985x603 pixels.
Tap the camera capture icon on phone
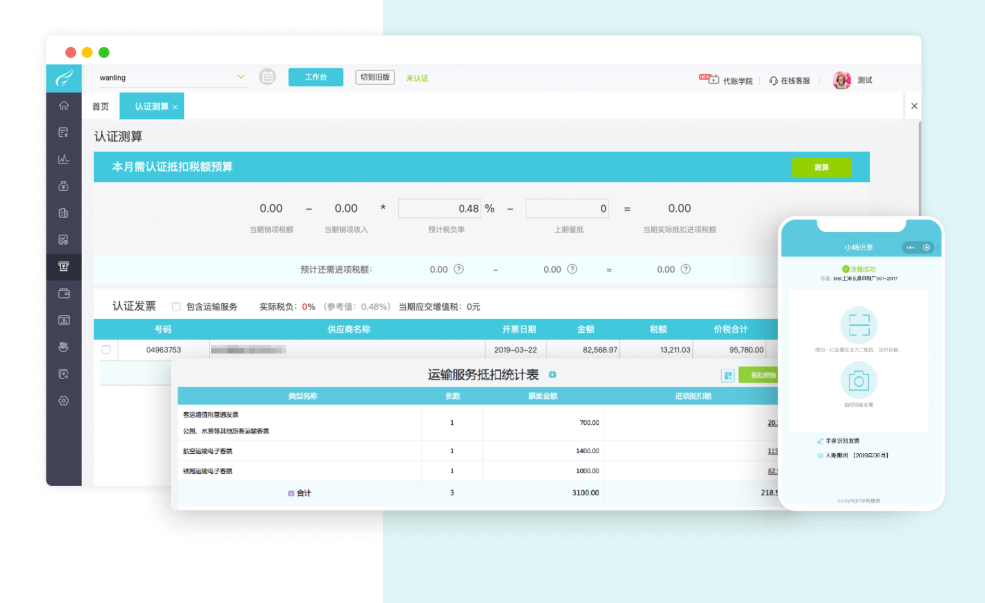click(858, 380)
